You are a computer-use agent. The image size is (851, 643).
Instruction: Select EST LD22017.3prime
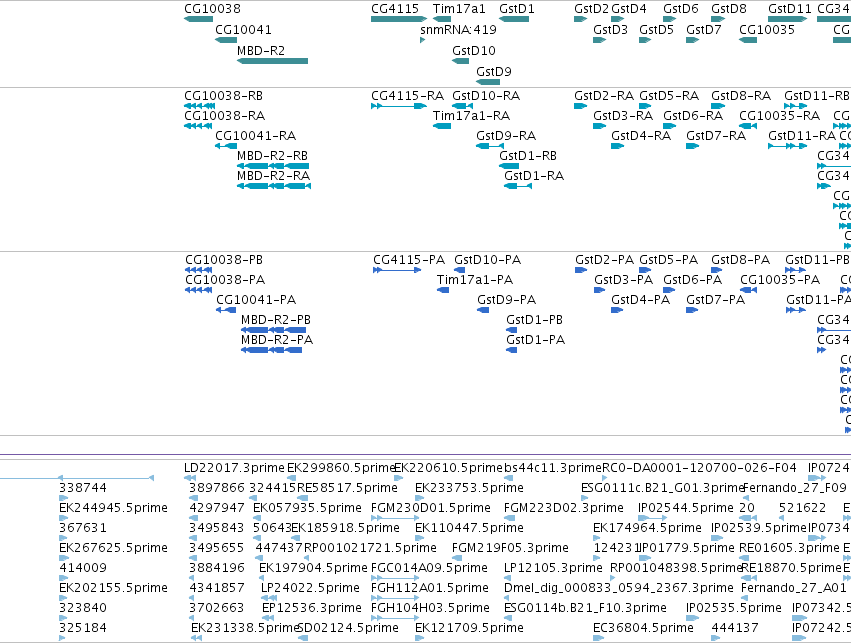point(234,468)
